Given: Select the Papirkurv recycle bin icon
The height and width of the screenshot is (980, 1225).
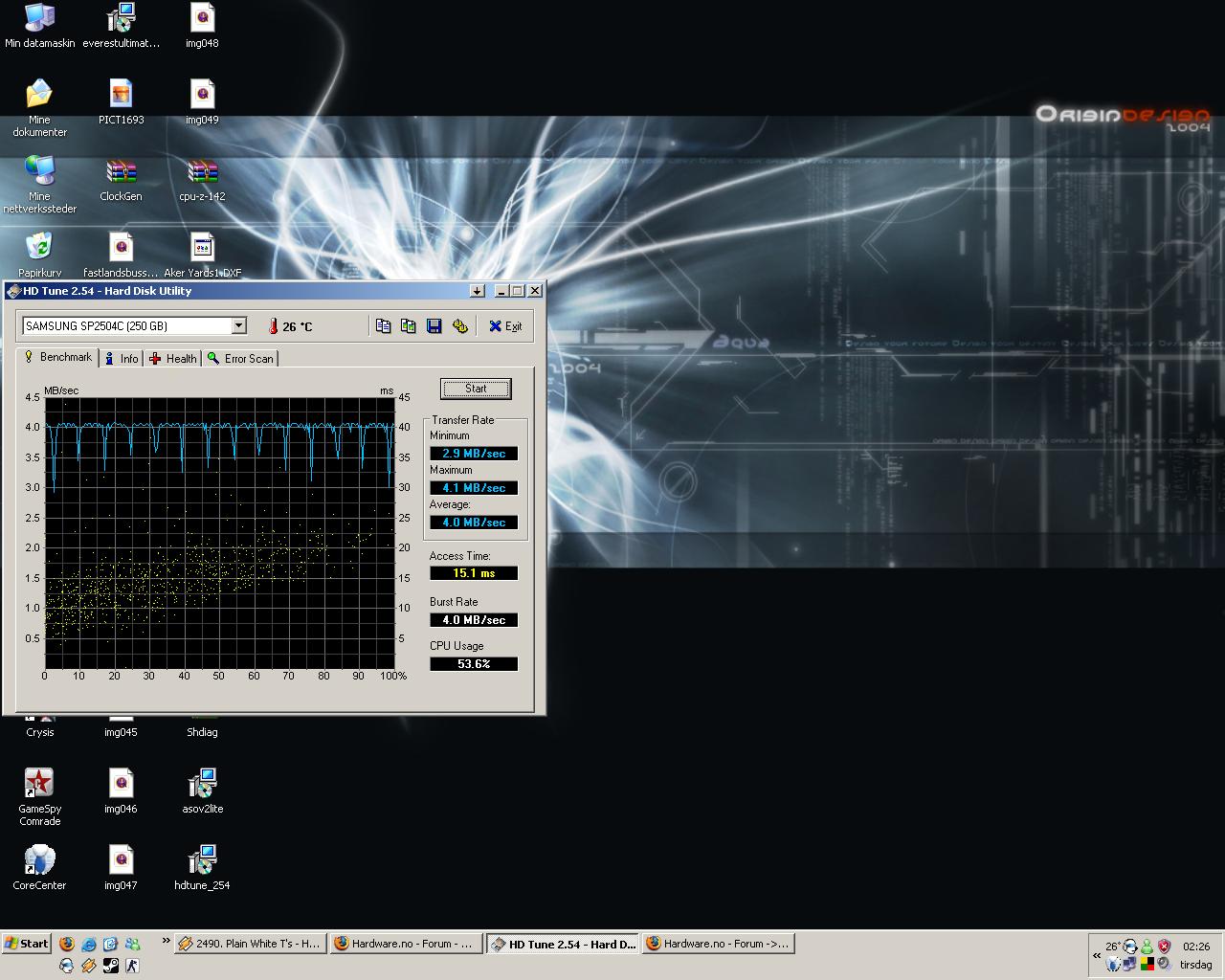Looking at the screenshot, I should 39,255.
